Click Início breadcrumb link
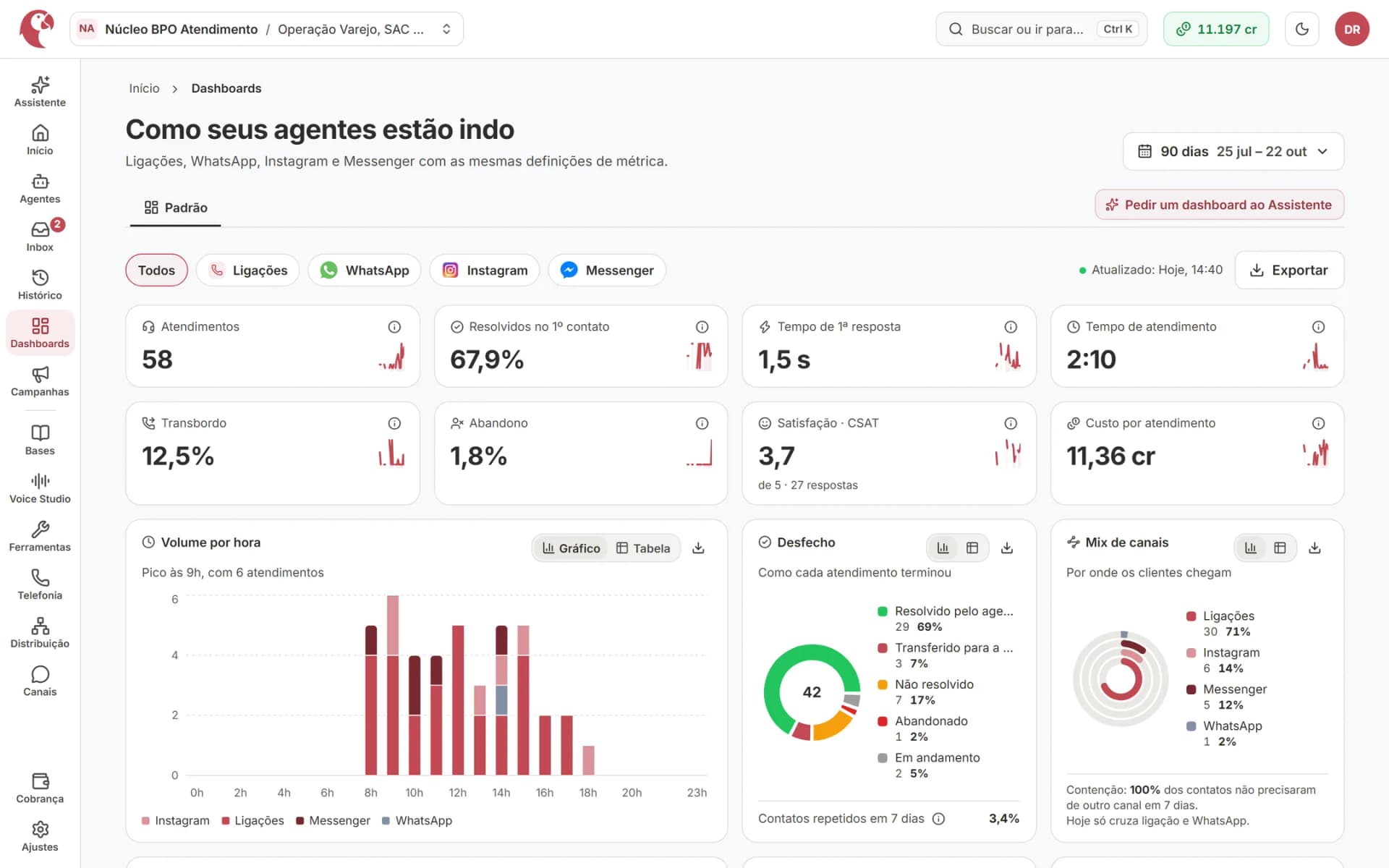Image resolution: width=1389 pixels, height=868 pixels. [144, 88]
